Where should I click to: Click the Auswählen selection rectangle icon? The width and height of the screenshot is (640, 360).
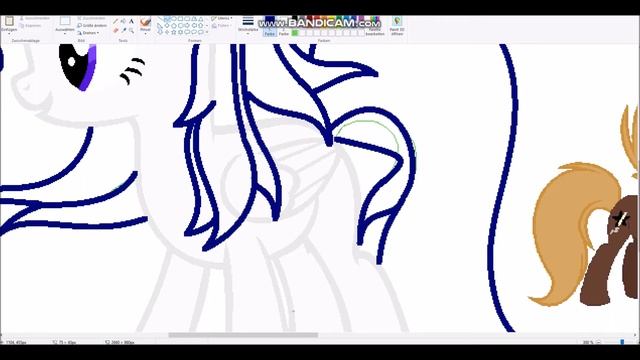pyautogui.click(x=64, y=20)
